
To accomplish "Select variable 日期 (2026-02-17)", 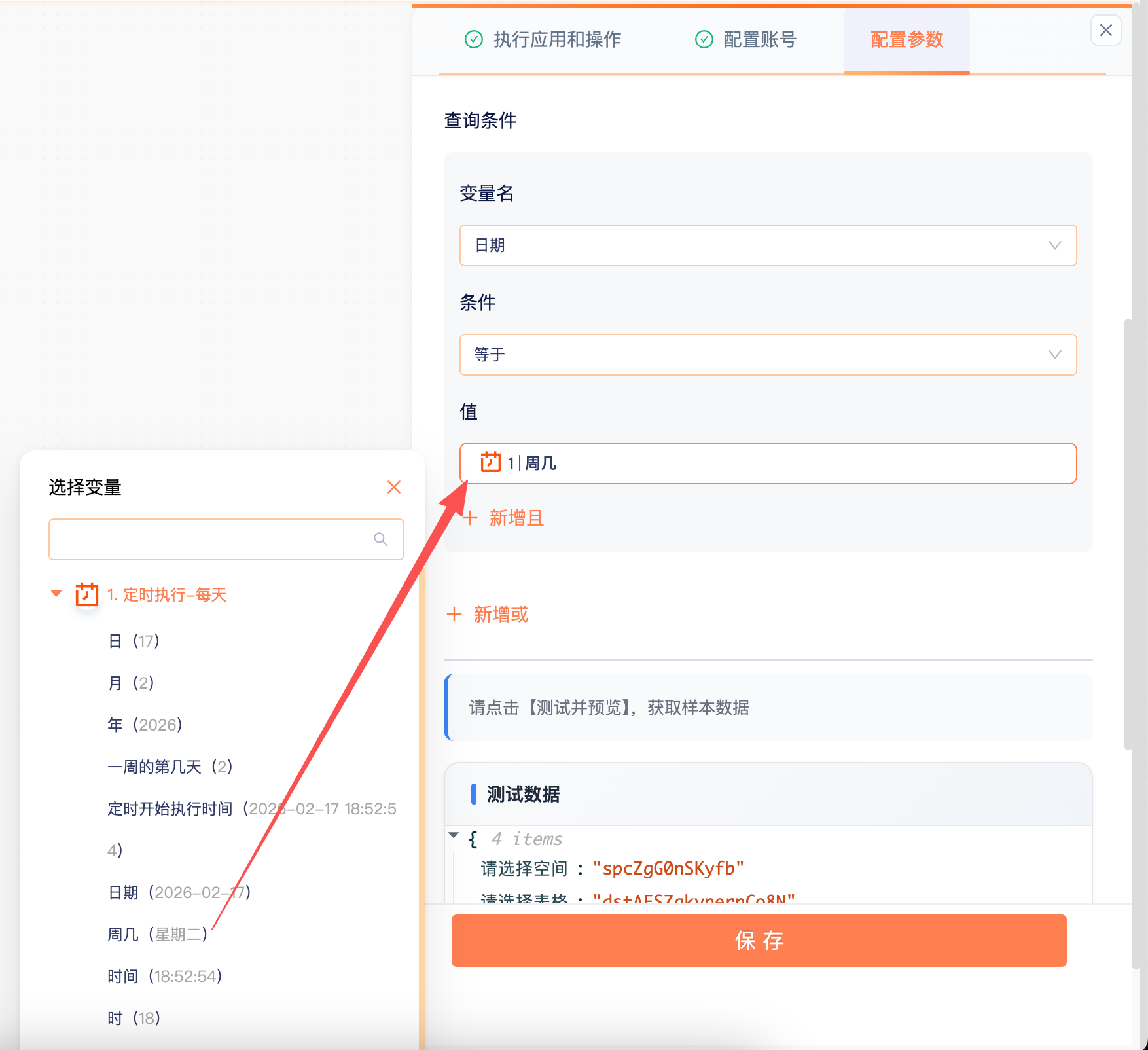I will [x=179, y=892].
